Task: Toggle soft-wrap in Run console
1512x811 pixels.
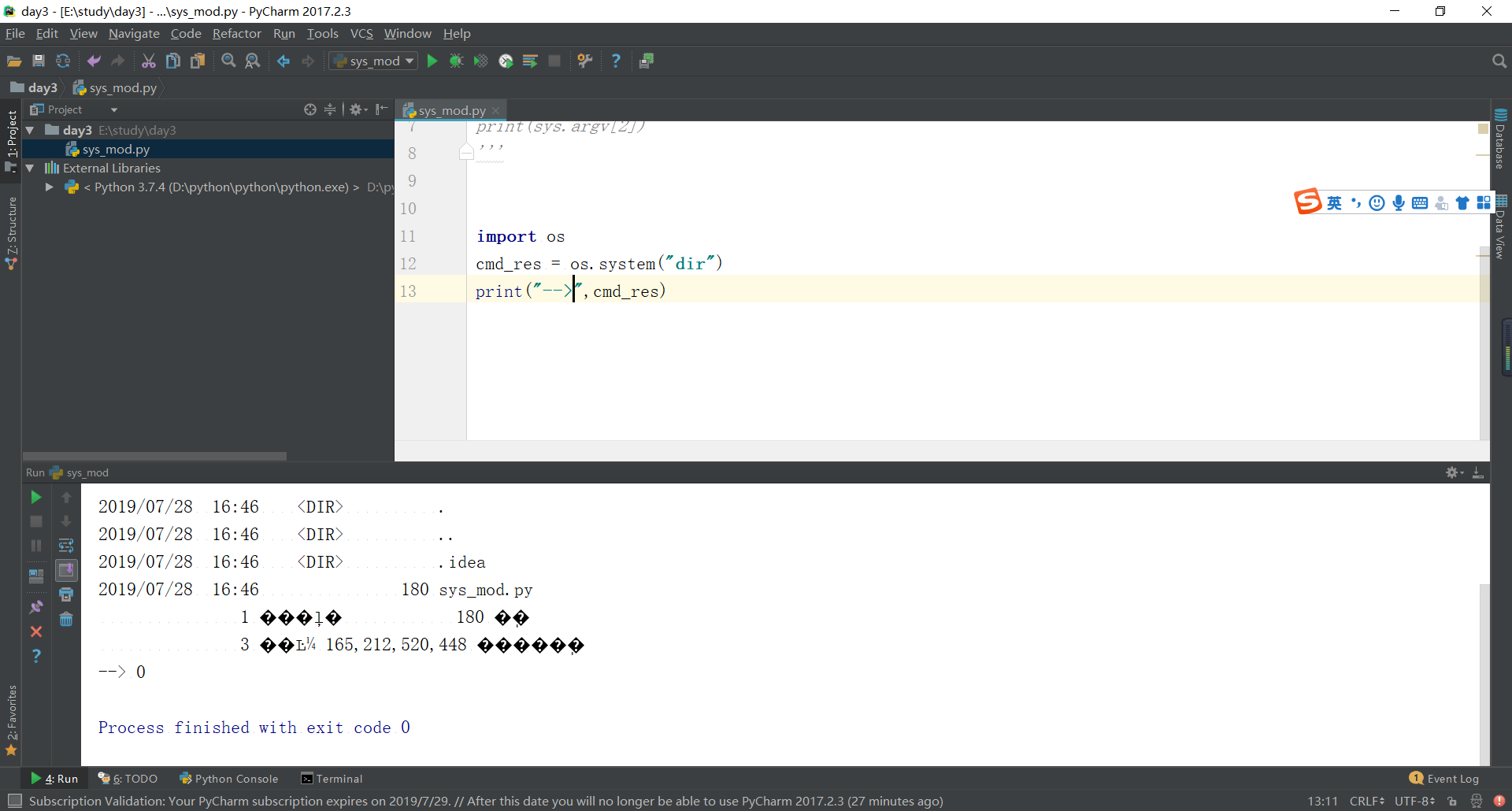Action: pos(66,546)
